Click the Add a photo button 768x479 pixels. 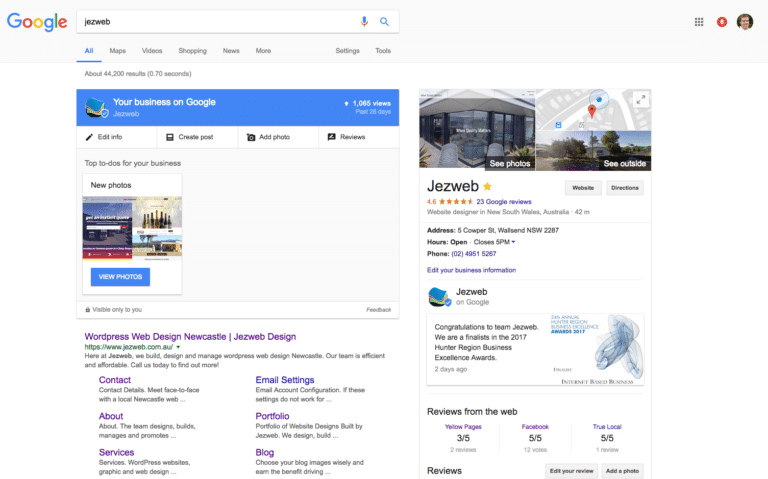[622, 471]
